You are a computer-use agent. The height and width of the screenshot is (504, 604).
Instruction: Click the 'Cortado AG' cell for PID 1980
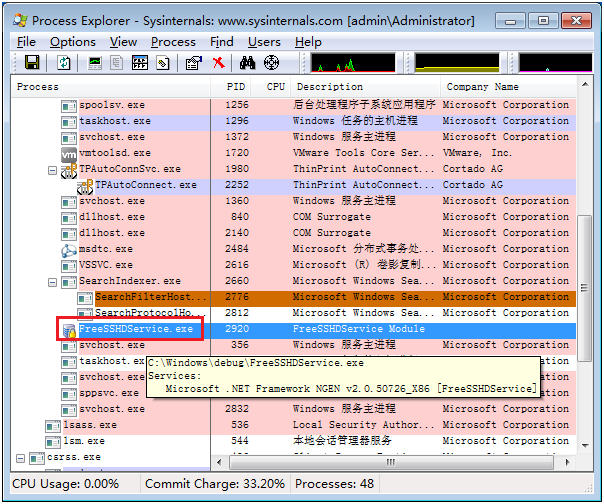(473, 169)
